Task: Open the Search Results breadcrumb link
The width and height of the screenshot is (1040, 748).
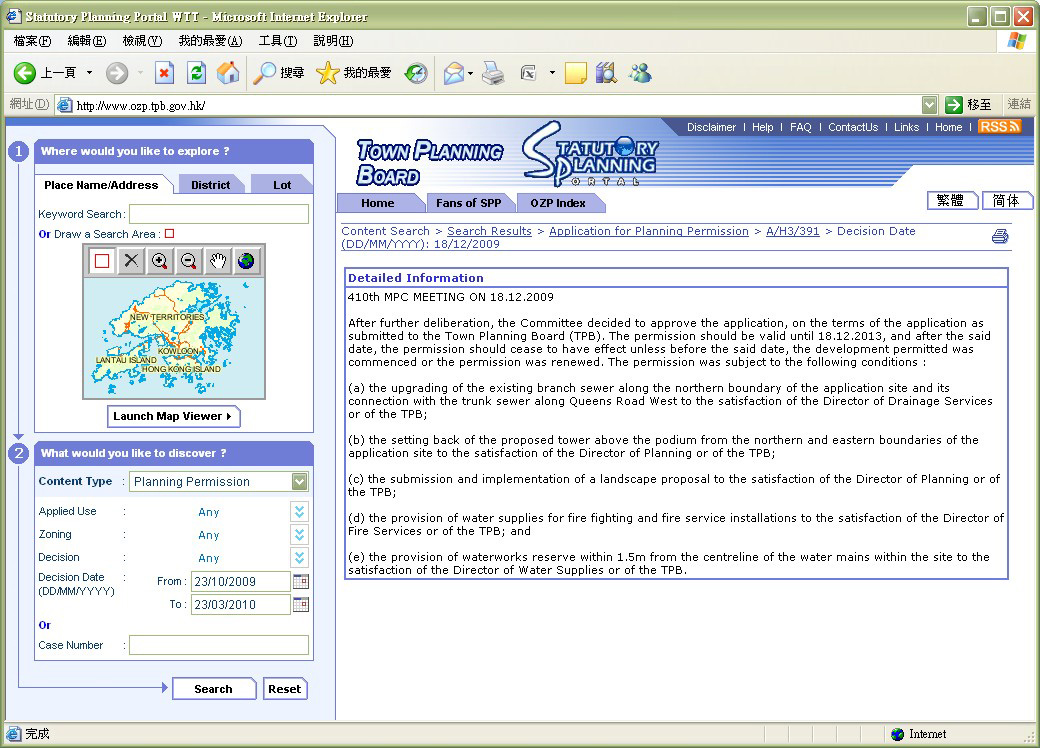Action: [x=489, y=231]
